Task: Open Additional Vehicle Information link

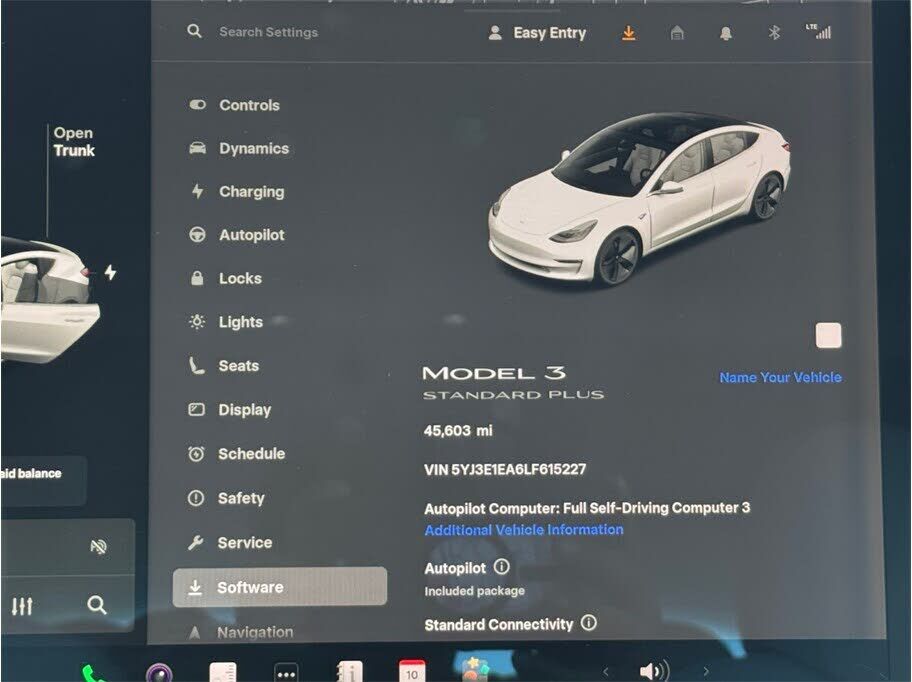Action: 523,530
